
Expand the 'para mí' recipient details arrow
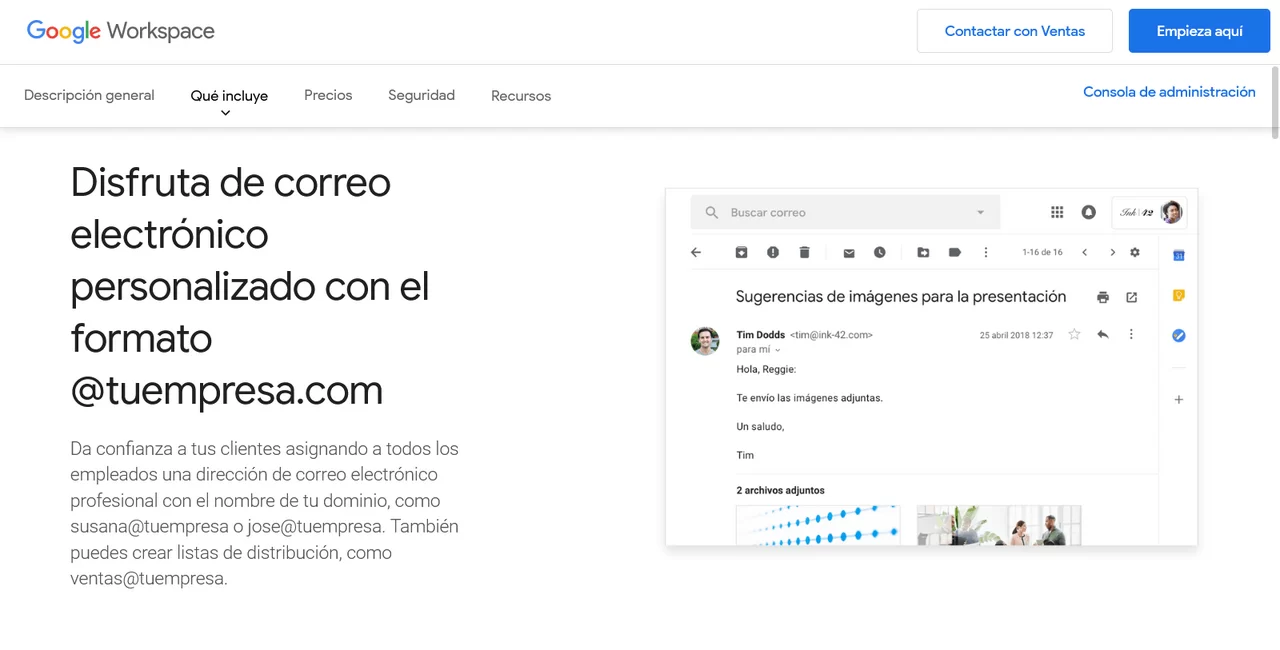[x=778, y=350]
